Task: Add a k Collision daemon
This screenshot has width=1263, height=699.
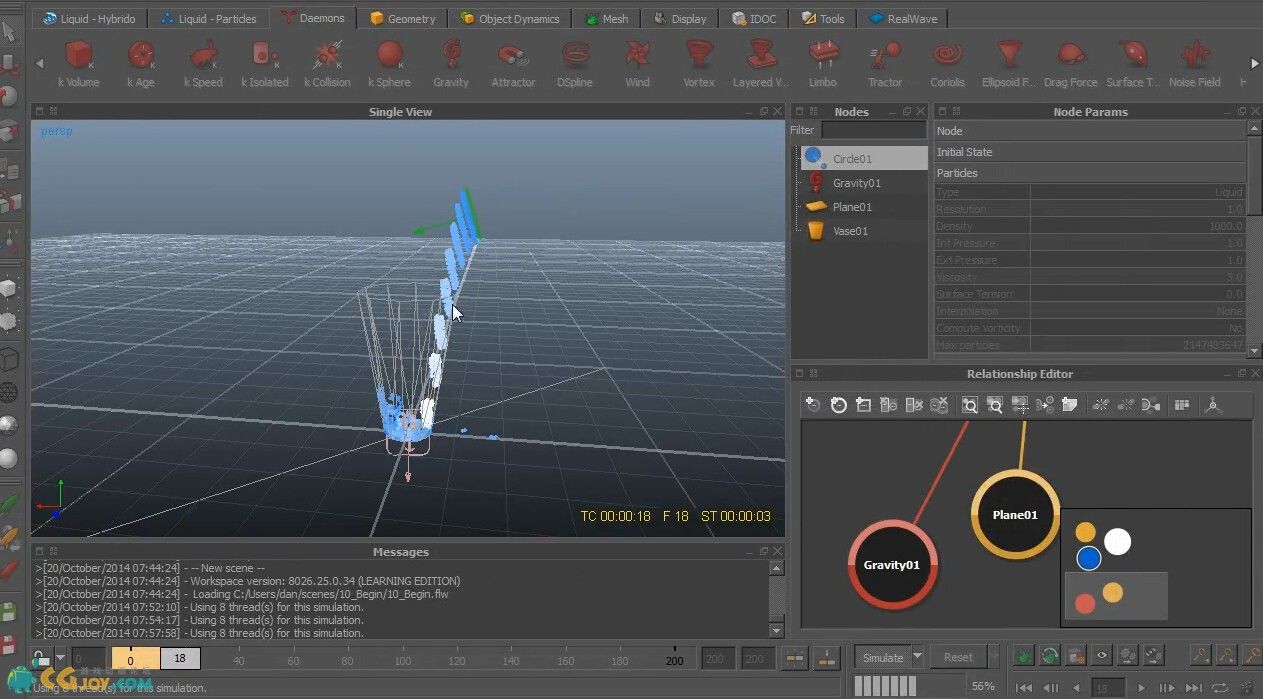Action: click(x=327, y=63)
